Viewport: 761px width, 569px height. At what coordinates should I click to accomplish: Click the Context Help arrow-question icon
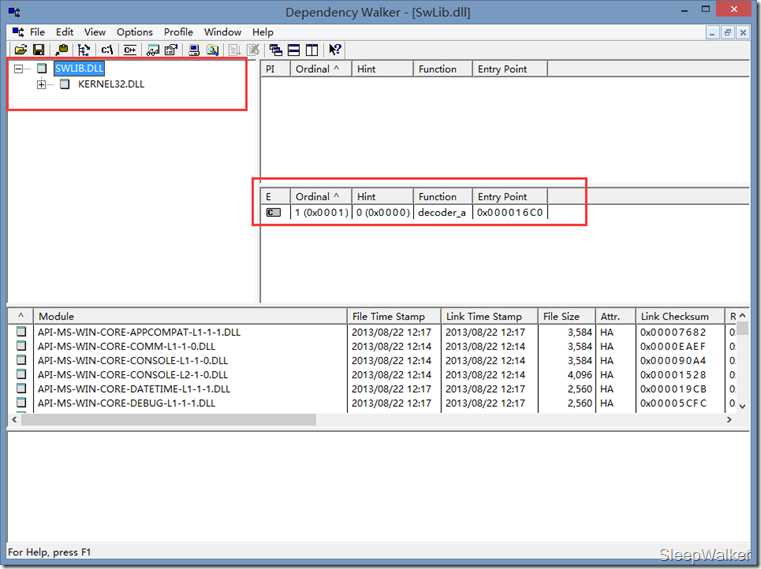[x=334, y=50]
